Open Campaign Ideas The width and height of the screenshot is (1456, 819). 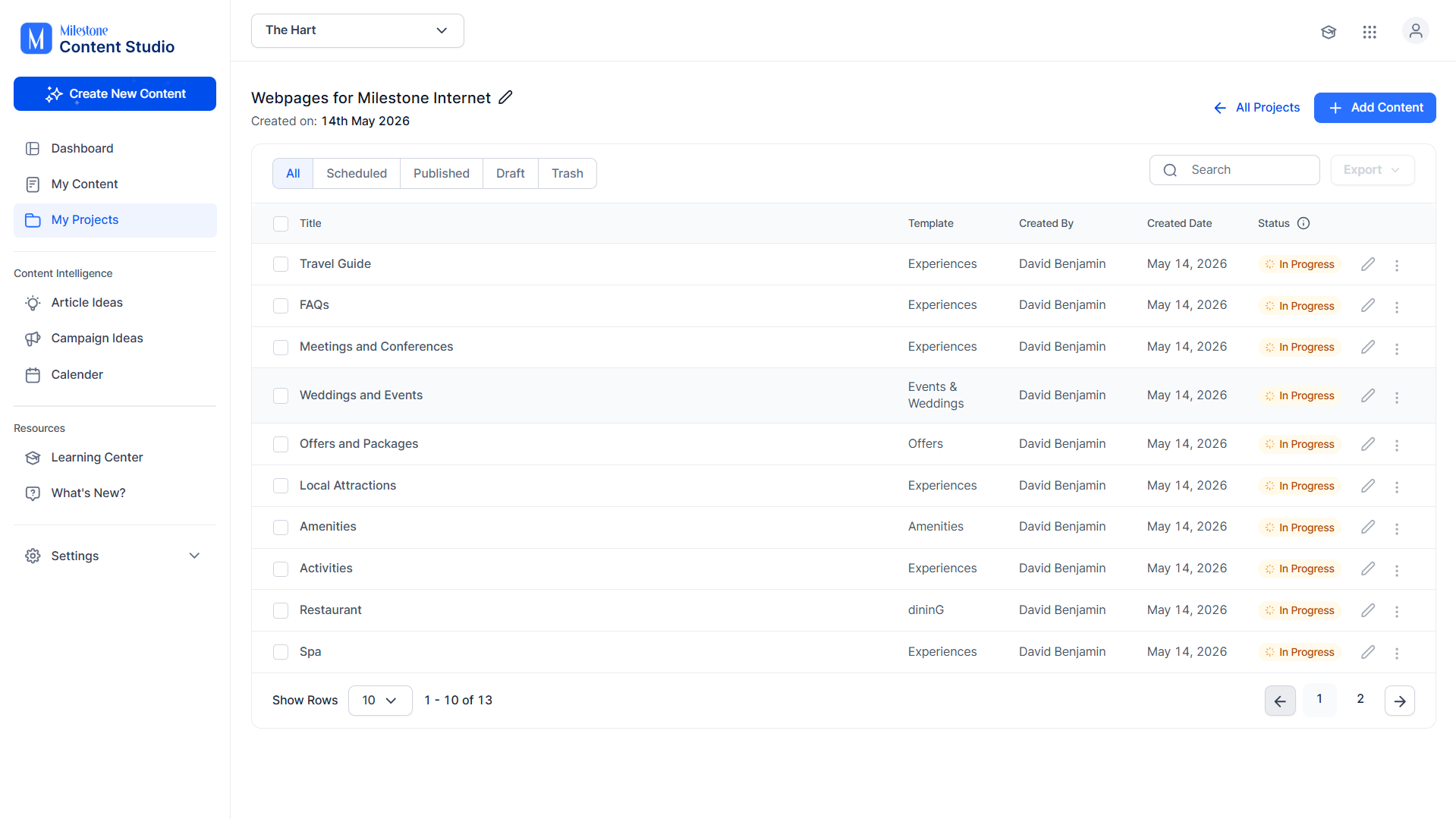coord(115,339)
